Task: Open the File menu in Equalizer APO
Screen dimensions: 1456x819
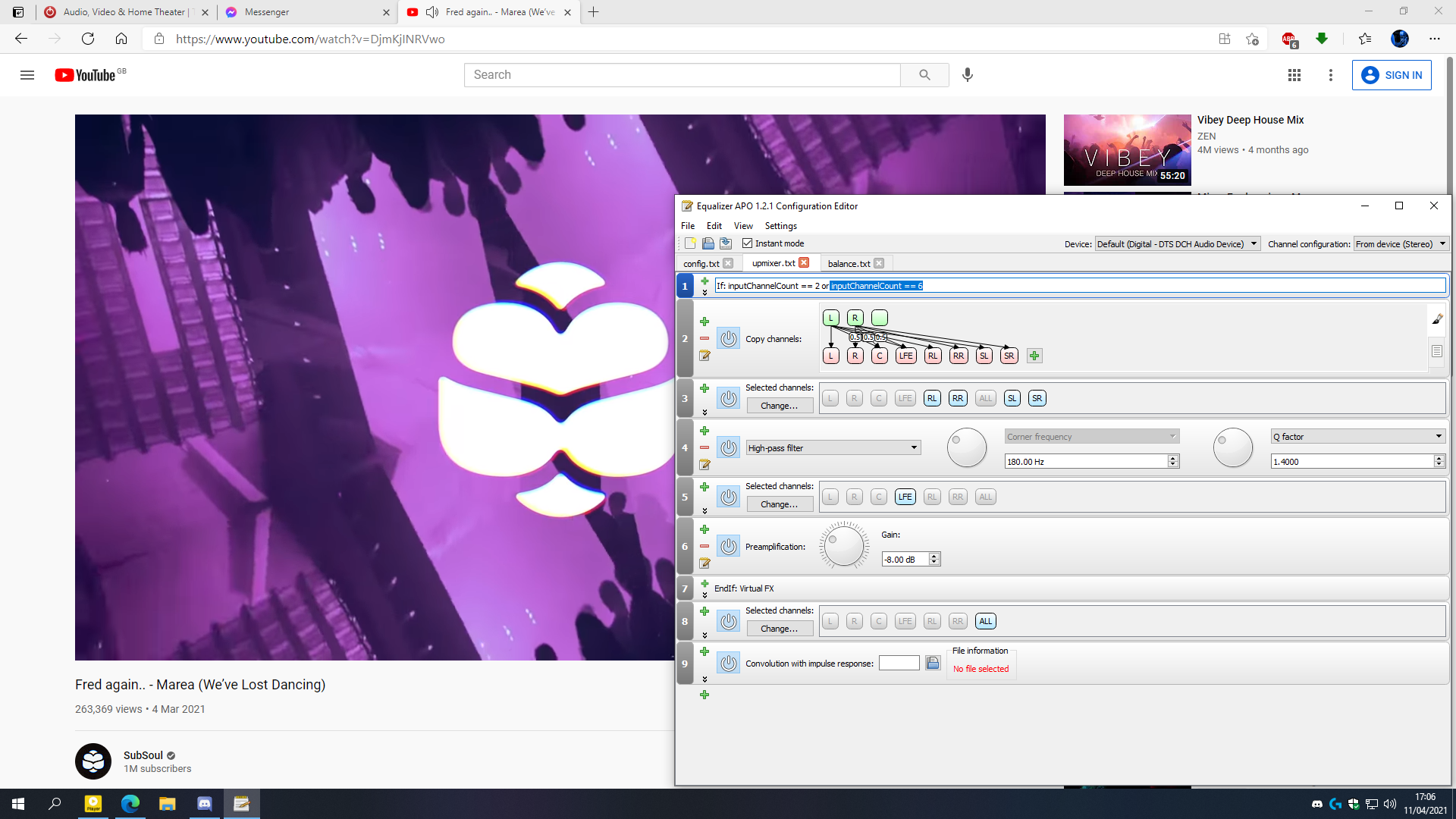Action: pos(688,226)
